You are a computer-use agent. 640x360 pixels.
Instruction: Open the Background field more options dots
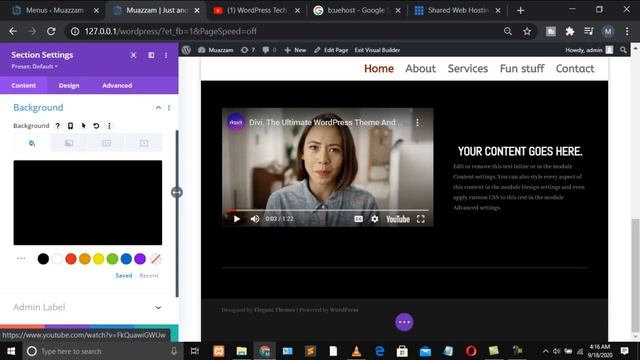pos(109,126)
